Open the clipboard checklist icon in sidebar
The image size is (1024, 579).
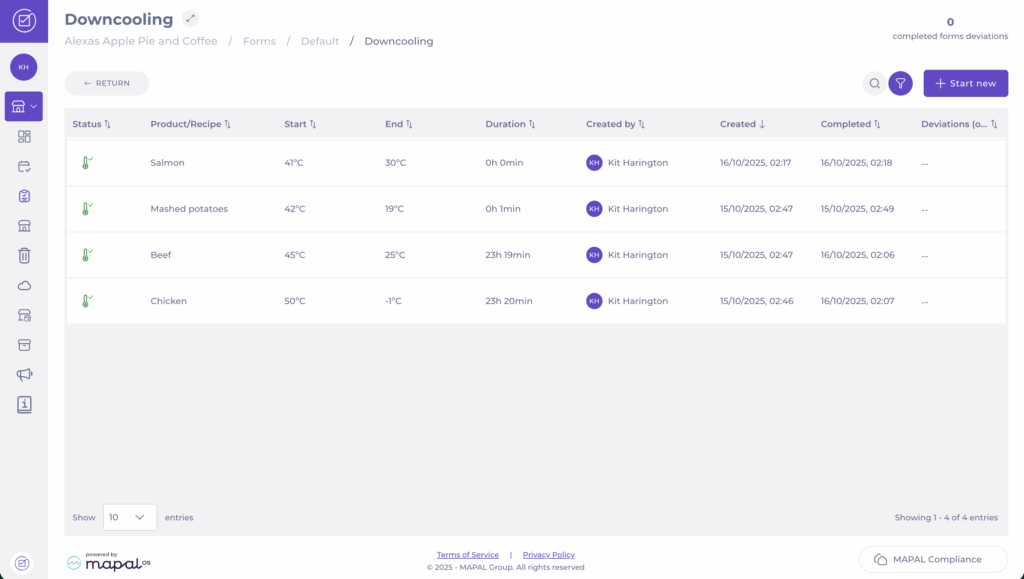[24, 196]
